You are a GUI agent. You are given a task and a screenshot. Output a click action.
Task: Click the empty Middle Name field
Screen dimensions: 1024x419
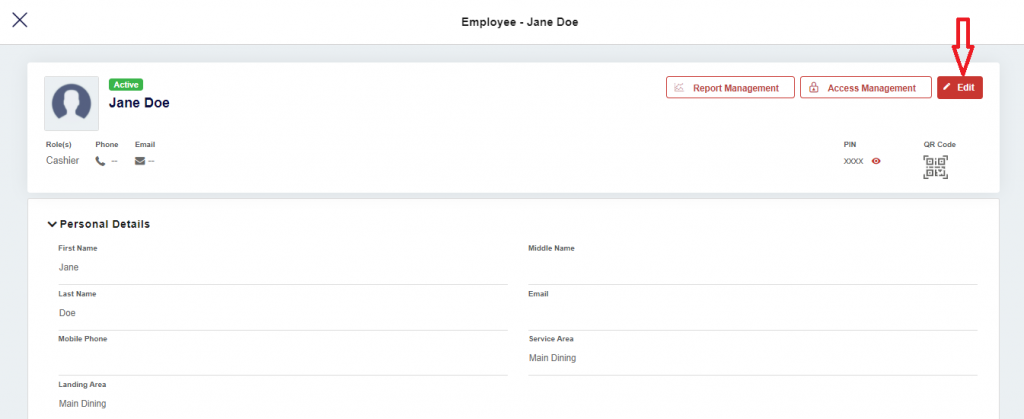point(752,268)
